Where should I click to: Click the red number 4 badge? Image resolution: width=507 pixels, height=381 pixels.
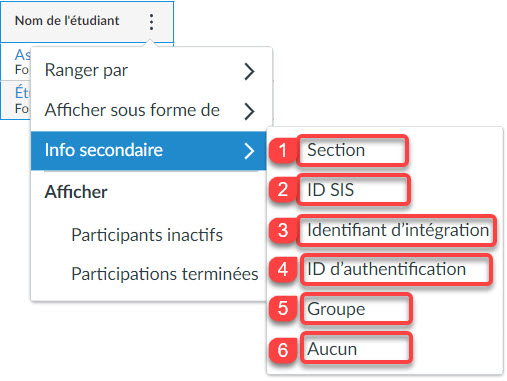click(283, 269)
